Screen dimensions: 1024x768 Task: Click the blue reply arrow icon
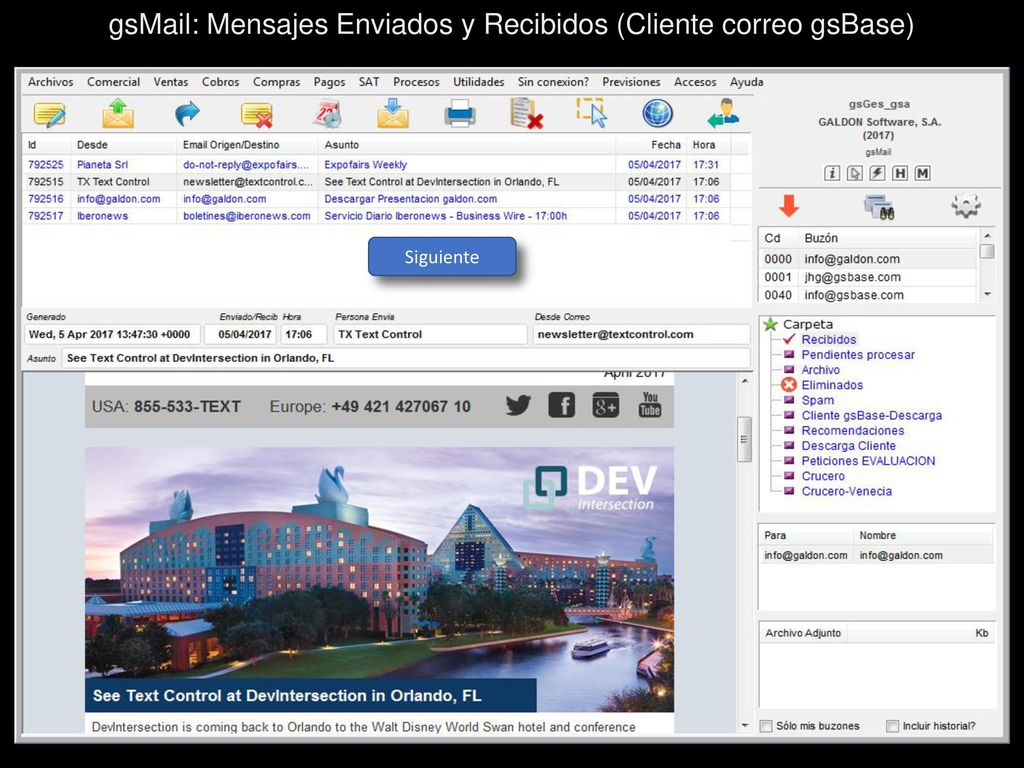point(187,114)
